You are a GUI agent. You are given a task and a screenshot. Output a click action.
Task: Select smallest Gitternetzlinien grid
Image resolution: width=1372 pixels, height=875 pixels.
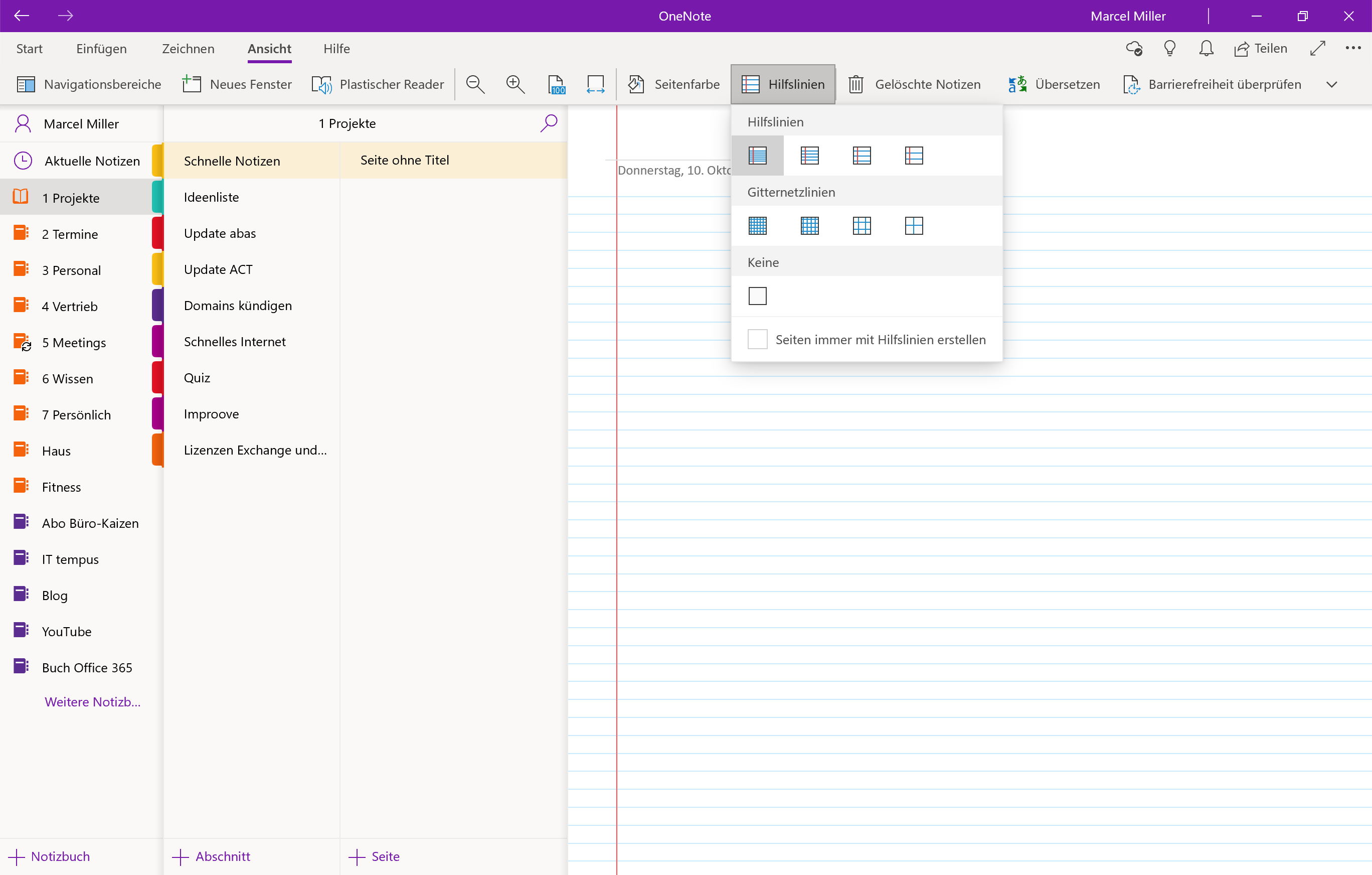(758, 226)
